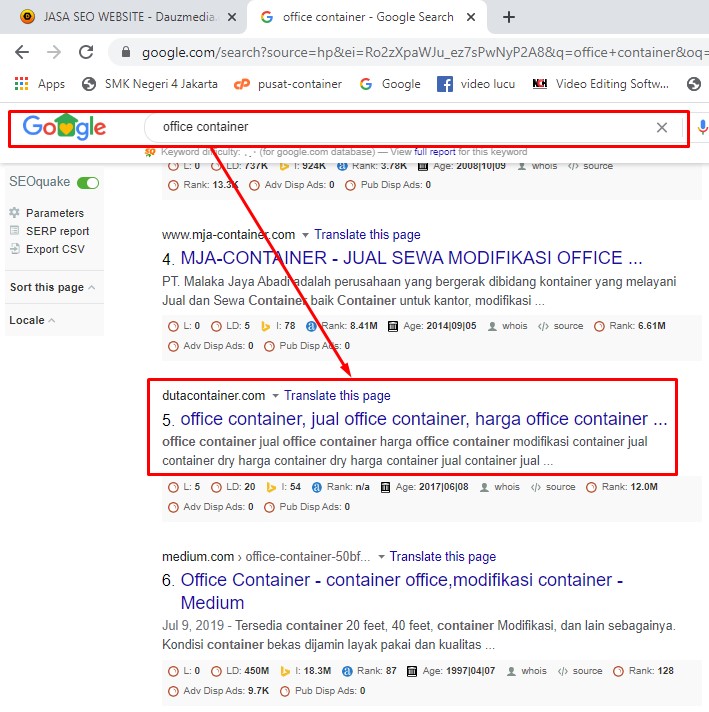Click Rank: 6.61M on mja-container row

click(x=630, y=326)
